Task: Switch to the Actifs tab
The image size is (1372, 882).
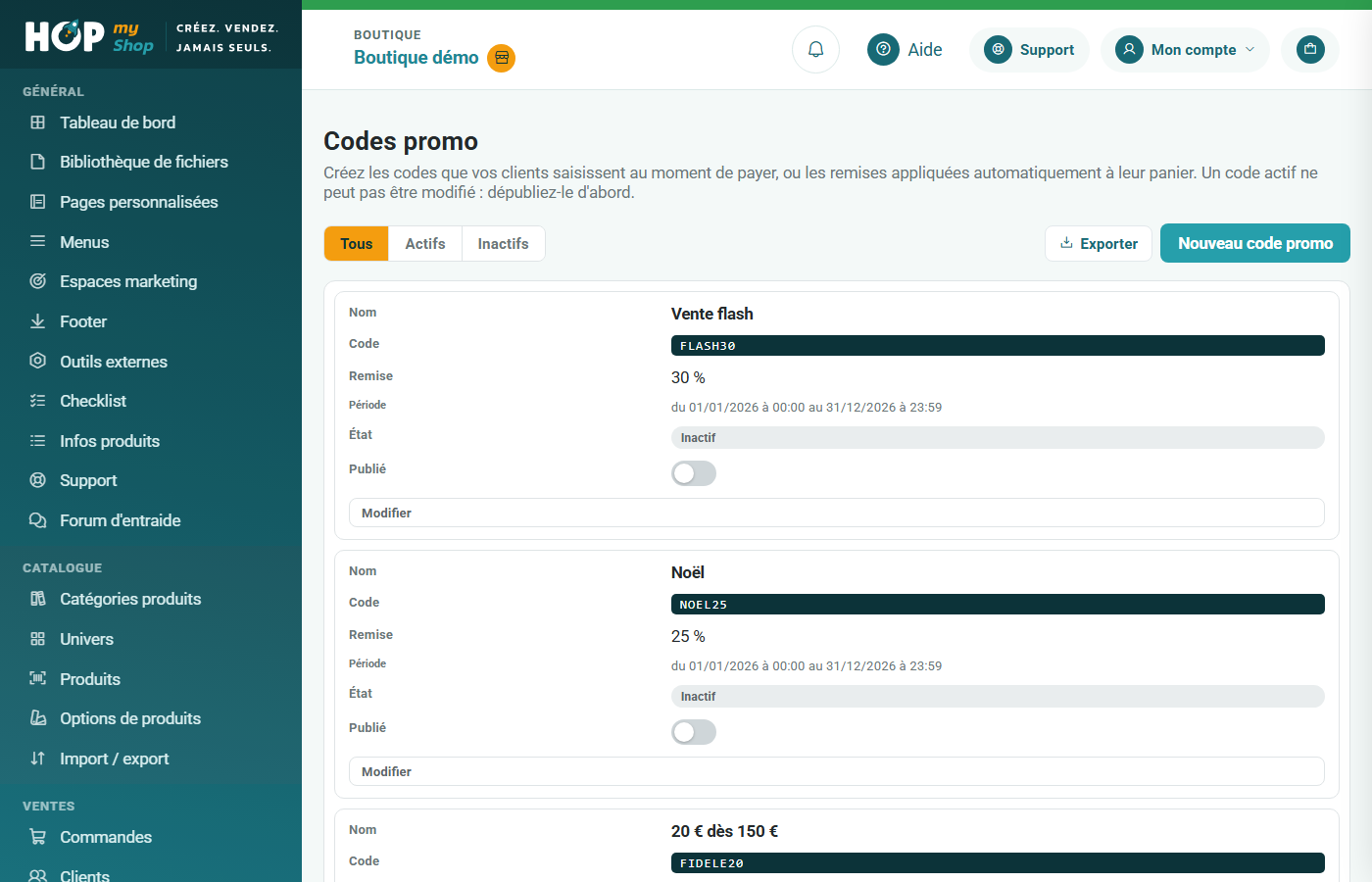Action: coord(425,244)
